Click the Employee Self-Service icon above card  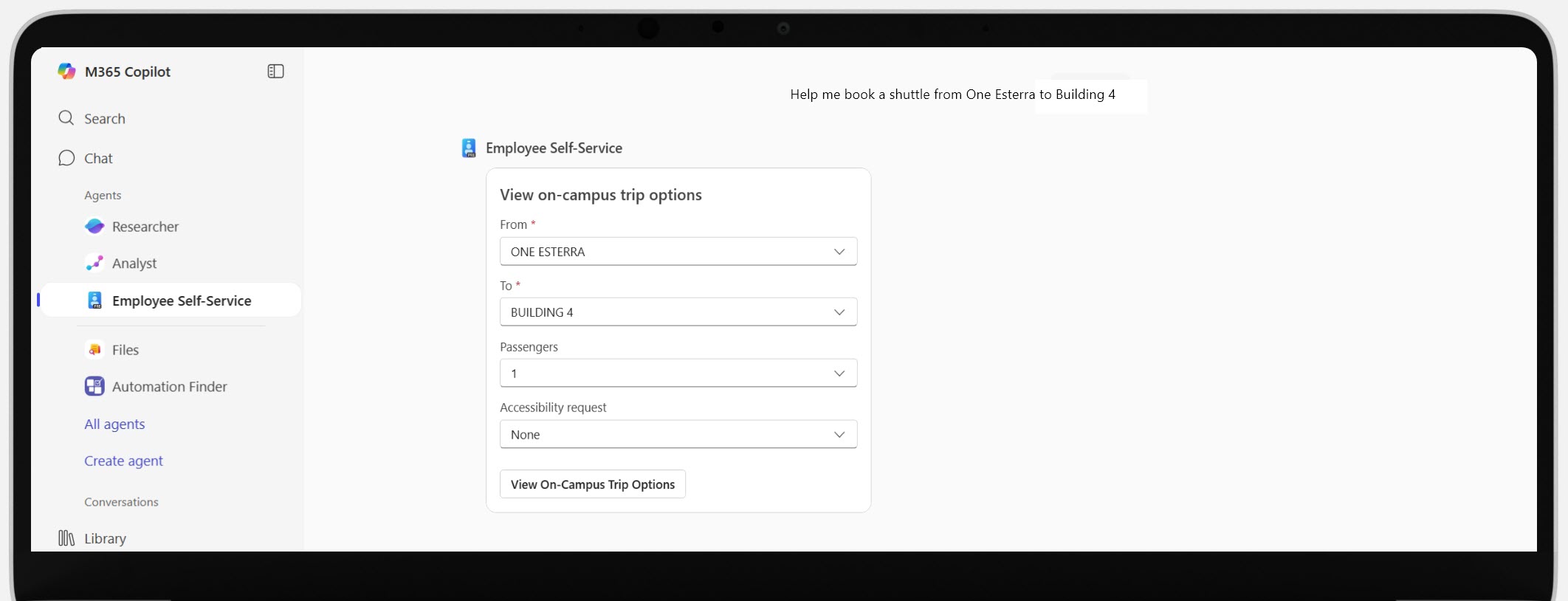coord(469,148)
